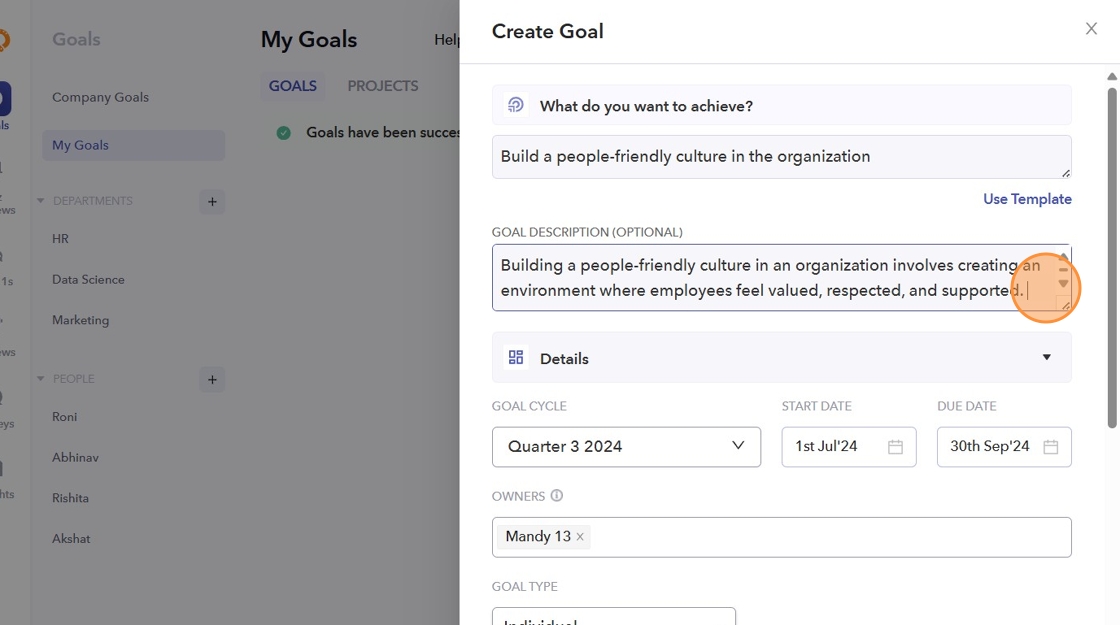Click the Use Template link
This screenshot has height=625, width=1120.
(1027, 199)
